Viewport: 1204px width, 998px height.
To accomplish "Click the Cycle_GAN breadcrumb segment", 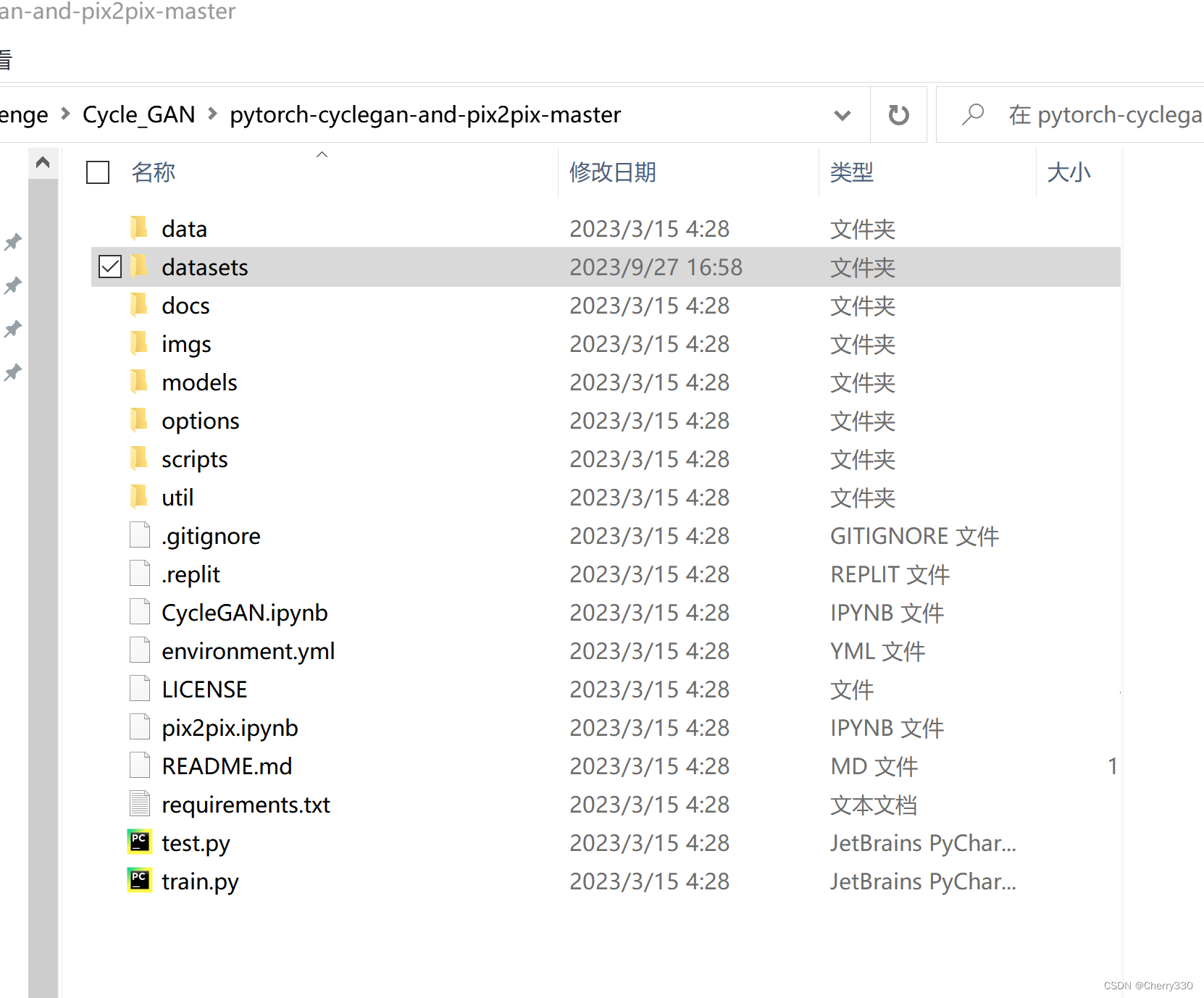I will pyautogui.click(x=139, y=114).
